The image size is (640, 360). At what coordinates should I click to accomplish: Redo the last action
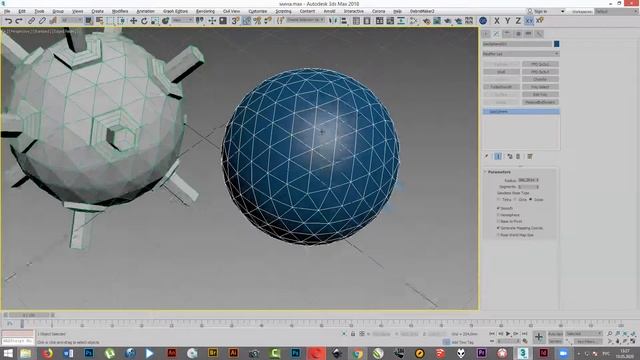click(x=19, y=21)
